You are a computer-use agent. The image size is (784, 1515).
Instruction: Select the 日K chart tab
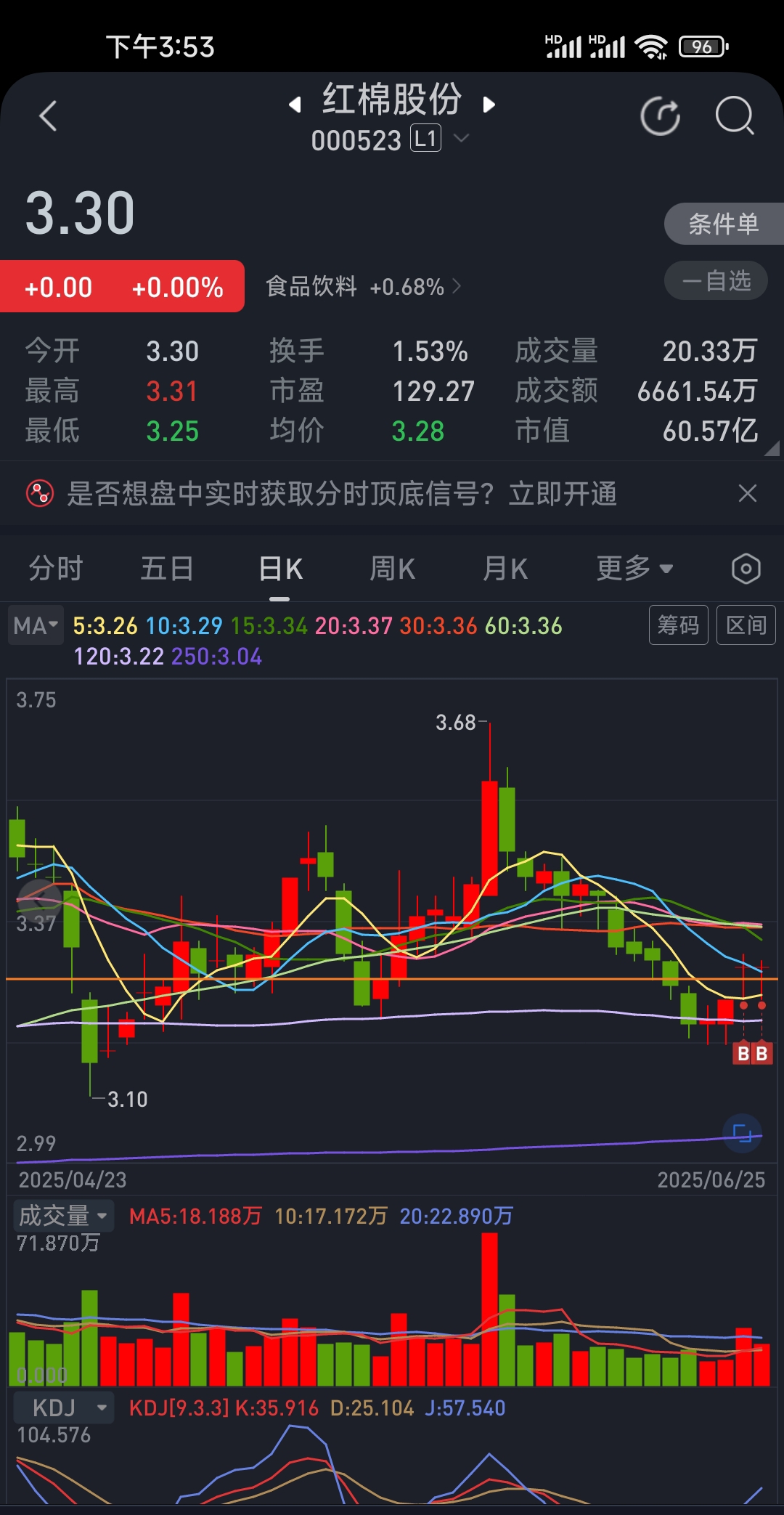[280, 569]
